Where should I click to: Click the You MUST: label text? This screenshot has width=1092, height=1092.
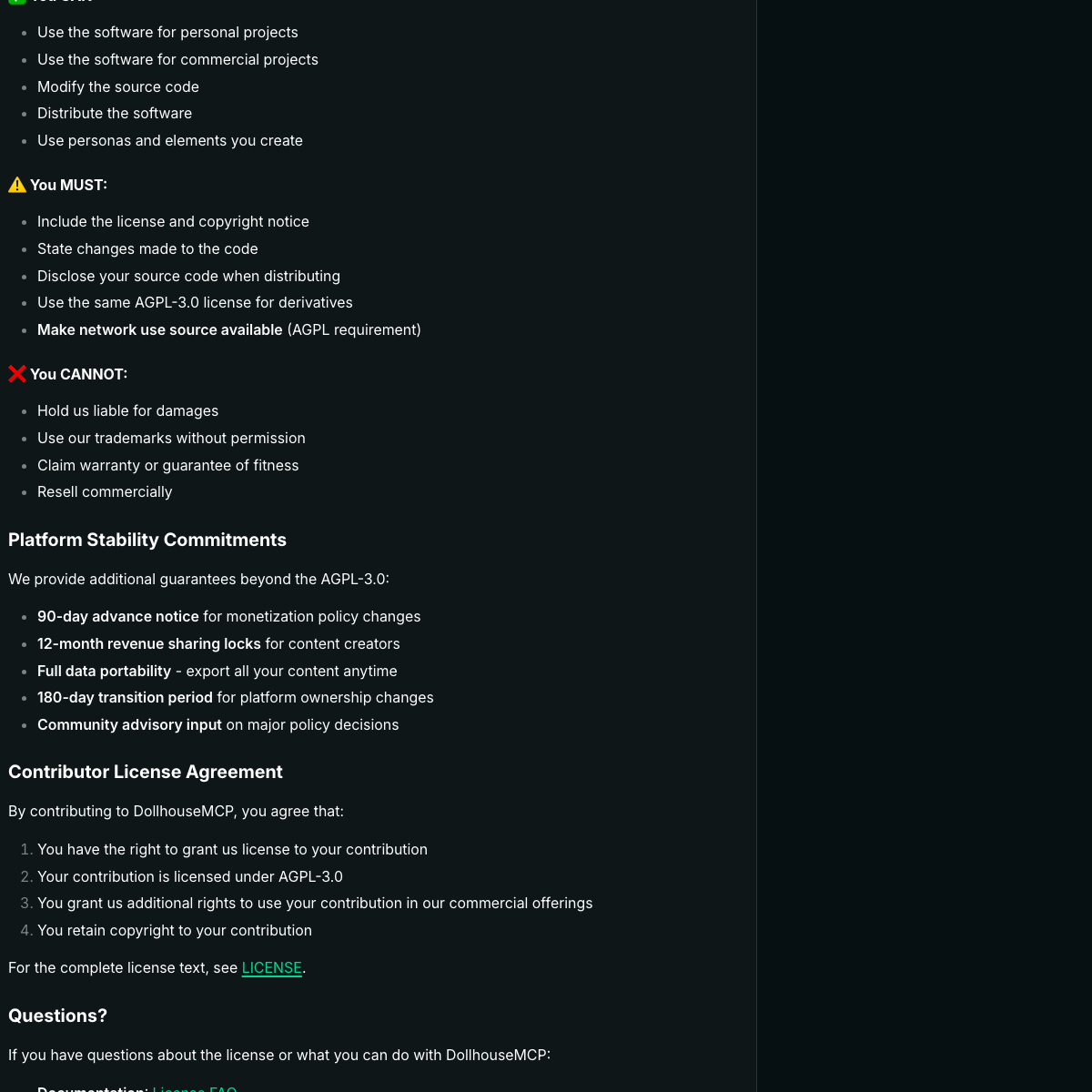68,185
